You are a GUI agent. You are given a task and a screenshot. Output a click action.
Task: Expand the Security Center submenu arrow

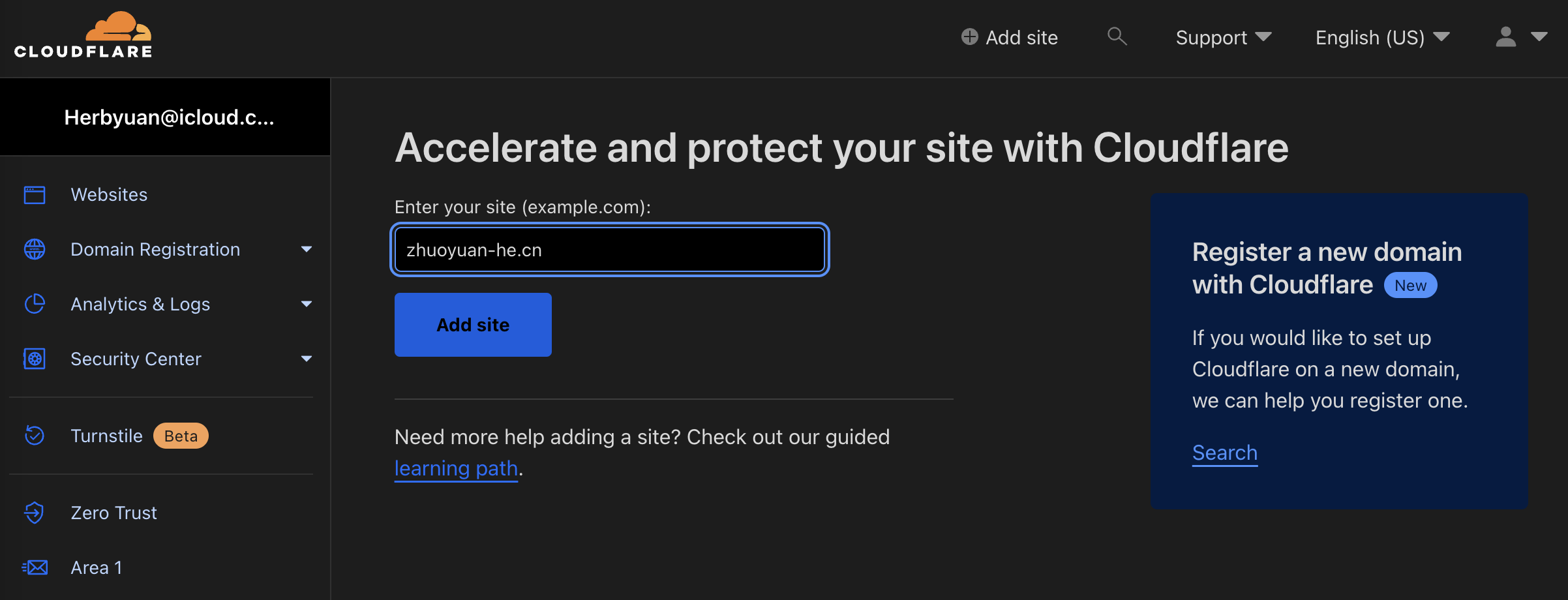307,359
